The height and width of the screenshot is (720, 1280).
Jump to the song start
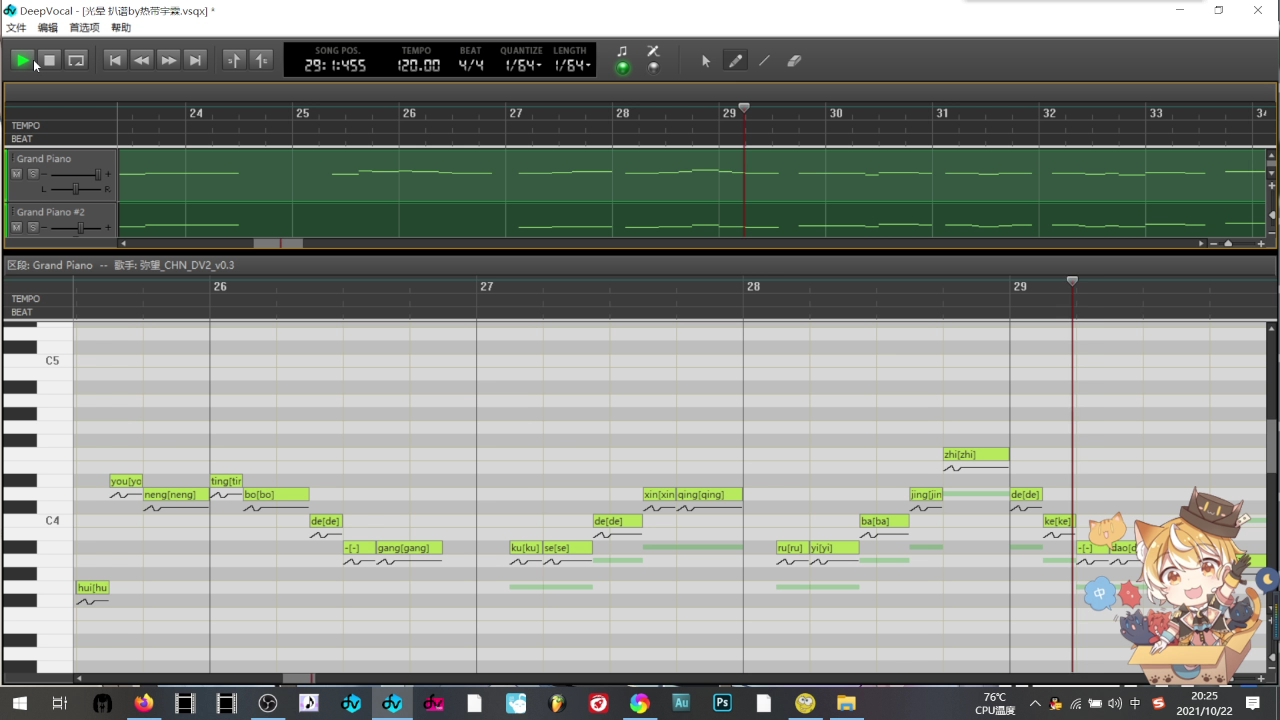click(x=115, y=61)
